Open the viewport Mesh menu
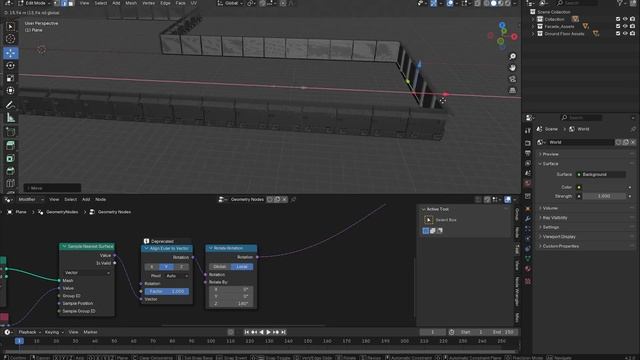The height and width of the screenshot is (360, 640). coord(131,3)
